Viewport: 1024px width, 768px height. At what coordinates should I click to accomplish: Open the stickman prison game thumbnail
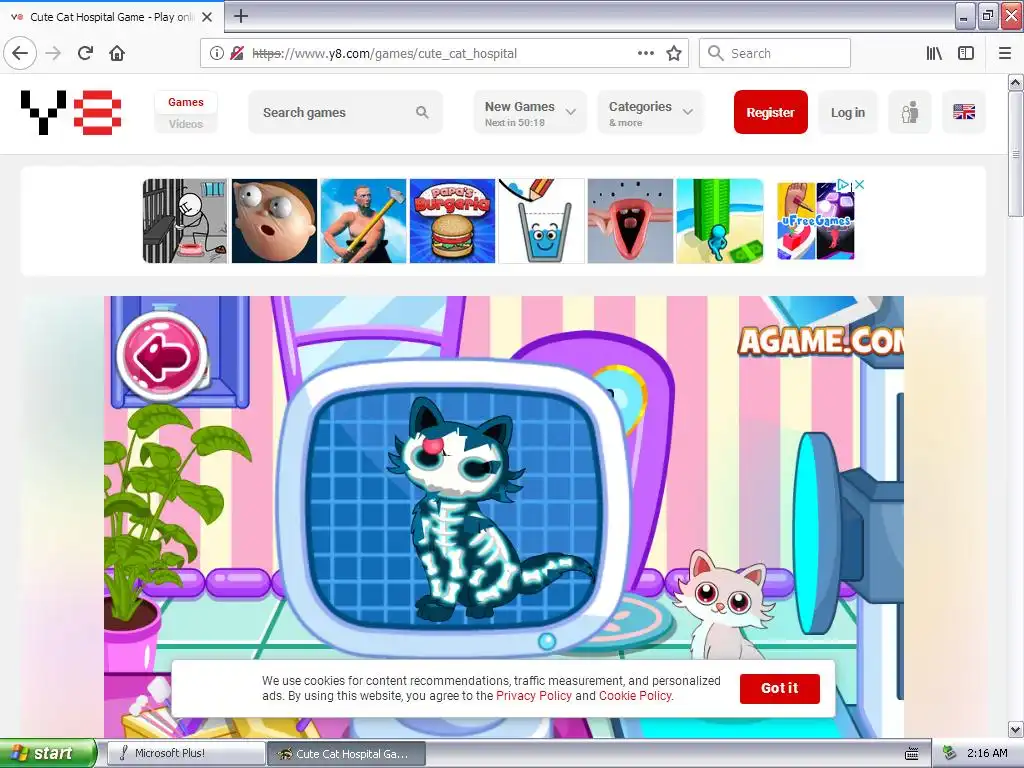[185, 221]
